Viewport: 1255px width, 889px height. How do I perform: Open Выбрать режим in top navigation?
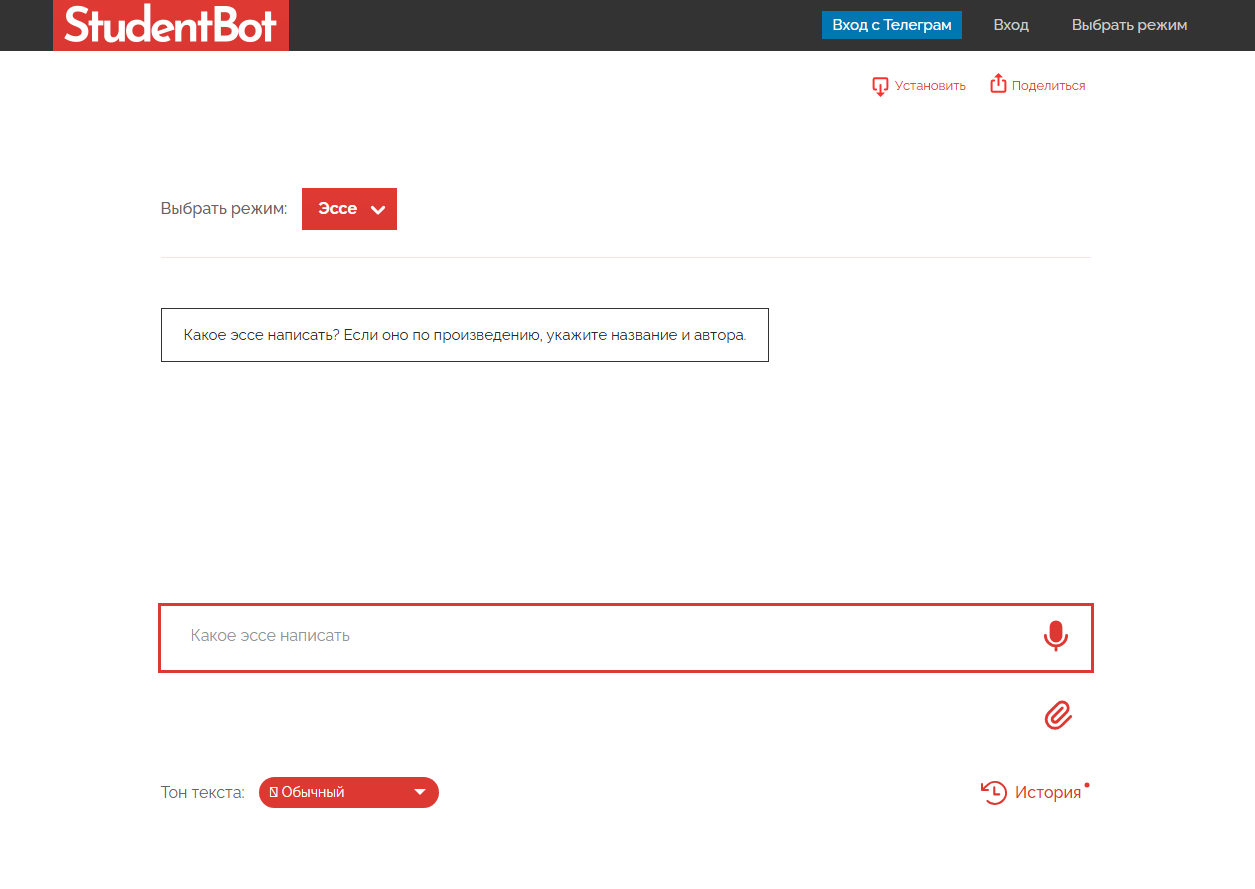1129,25
